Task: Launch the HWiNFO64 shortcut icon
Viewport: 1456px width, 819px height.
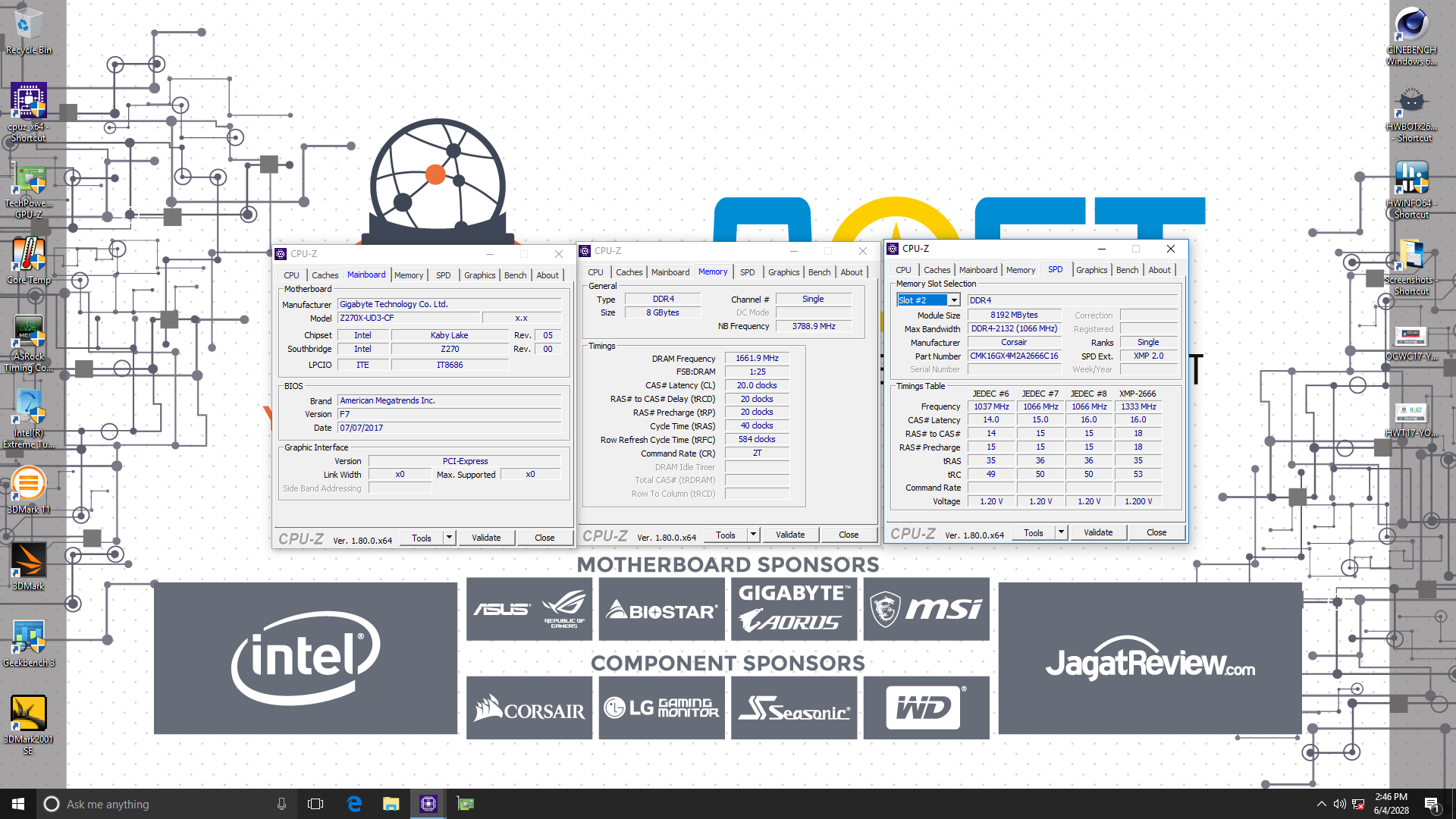Action: 1411,190
